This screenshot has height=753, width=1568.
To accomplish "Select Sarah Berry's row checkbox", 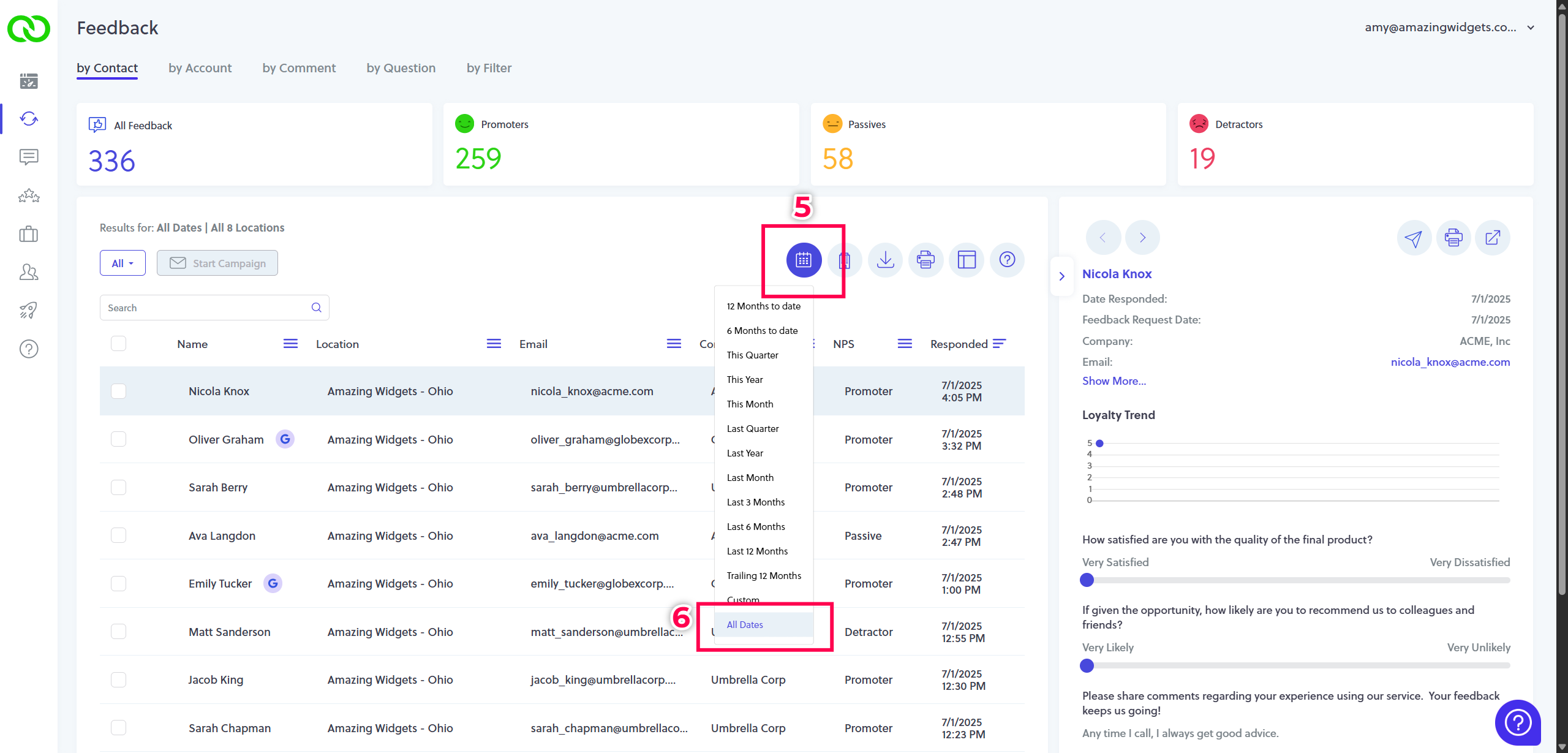I will click(119, 488).
